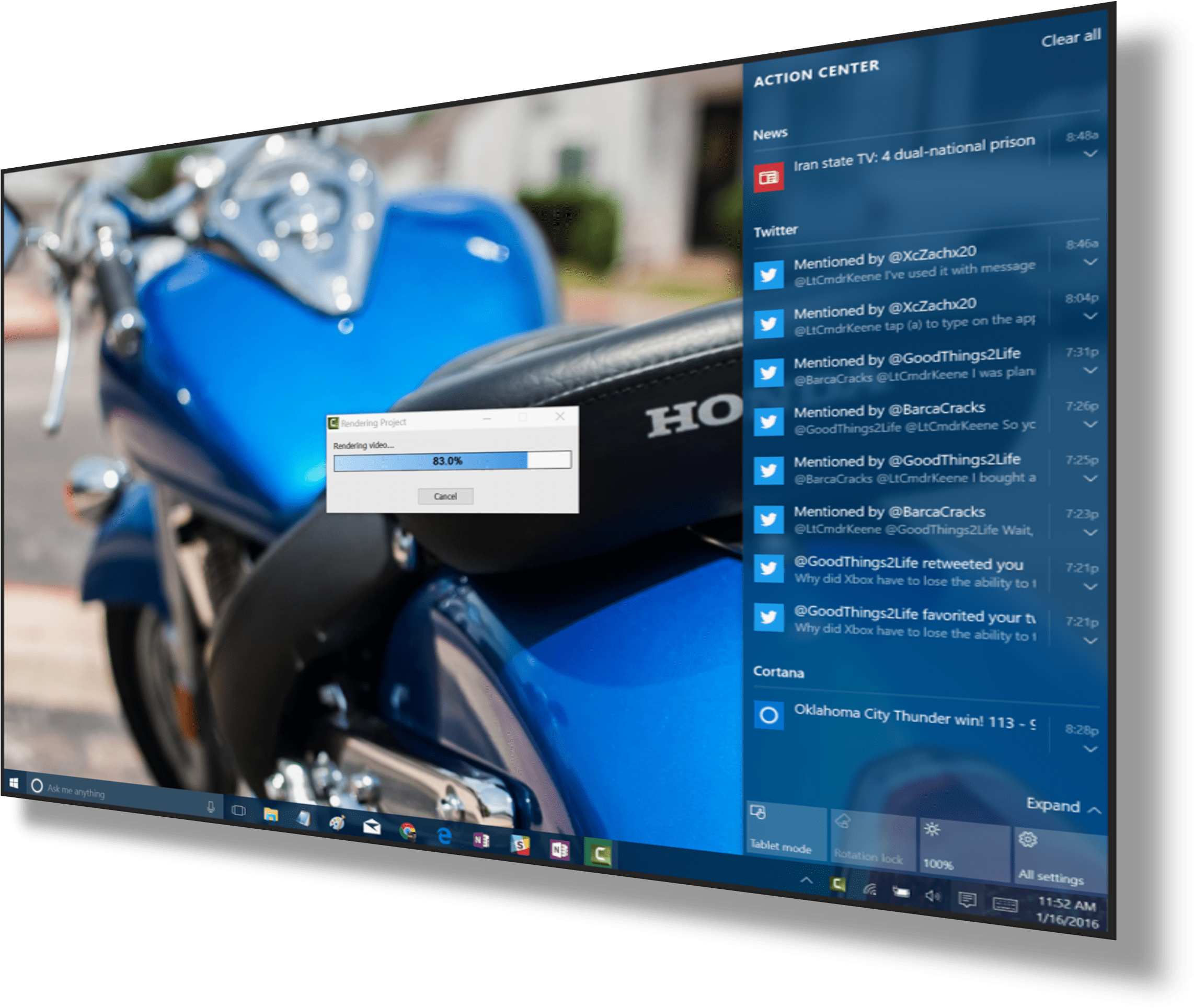
Task: Click the battery icon in system tray
Action: (900, 892)
